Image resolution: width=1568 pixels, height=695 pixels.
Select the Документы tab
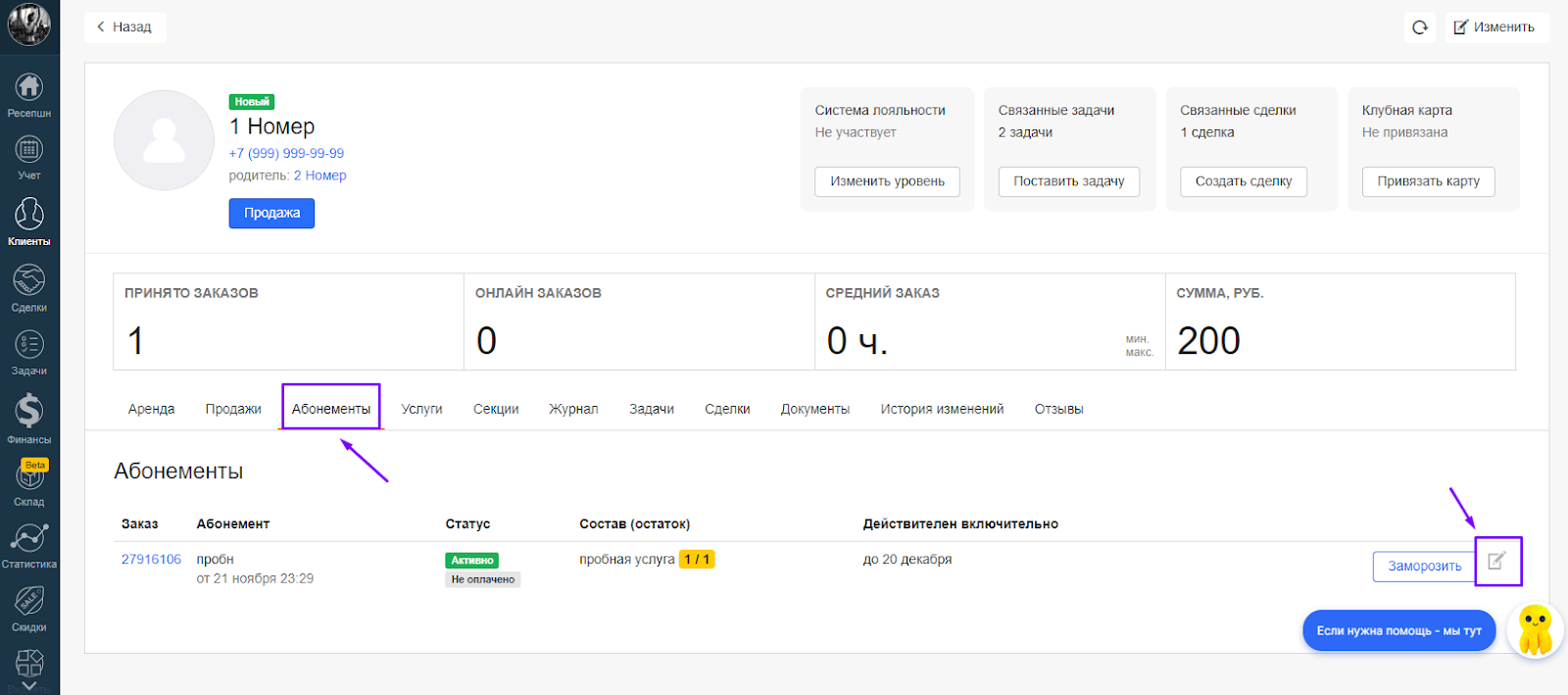coord(814,409)
